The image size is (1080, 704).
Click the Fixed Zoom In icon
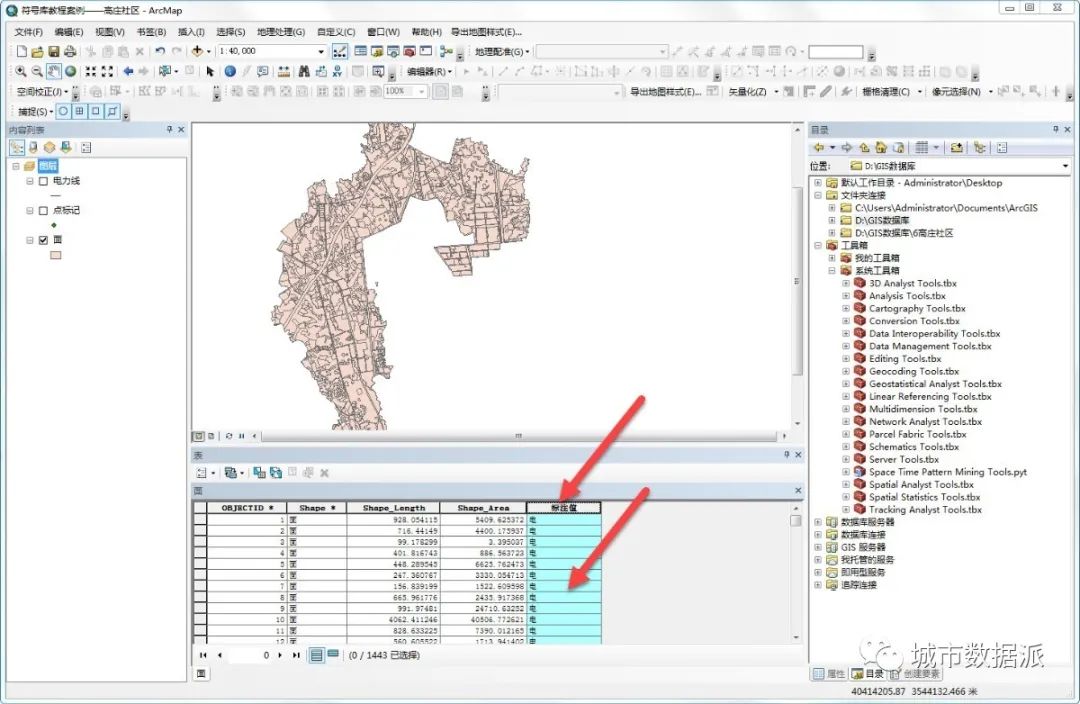[x=91, y=71]
